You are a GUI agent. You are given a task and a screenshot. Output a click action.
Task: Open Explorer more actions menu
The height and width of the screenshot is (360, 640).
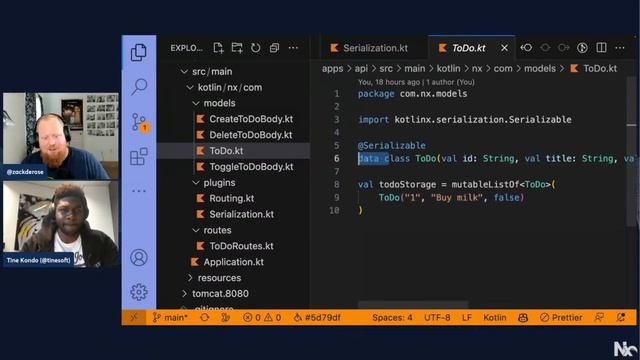(x=293, y=48)
